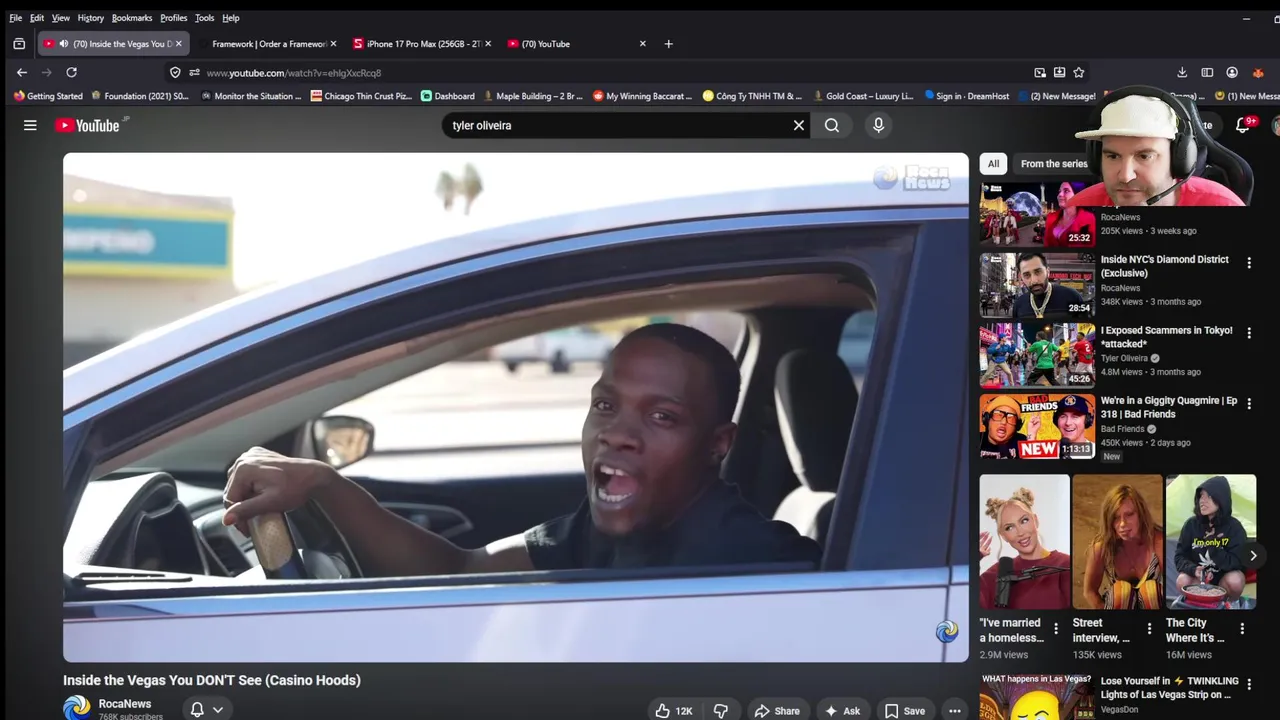The image size is (1280, 720).
Task: Clear the search box with X
Action: [x=799, y=125]
